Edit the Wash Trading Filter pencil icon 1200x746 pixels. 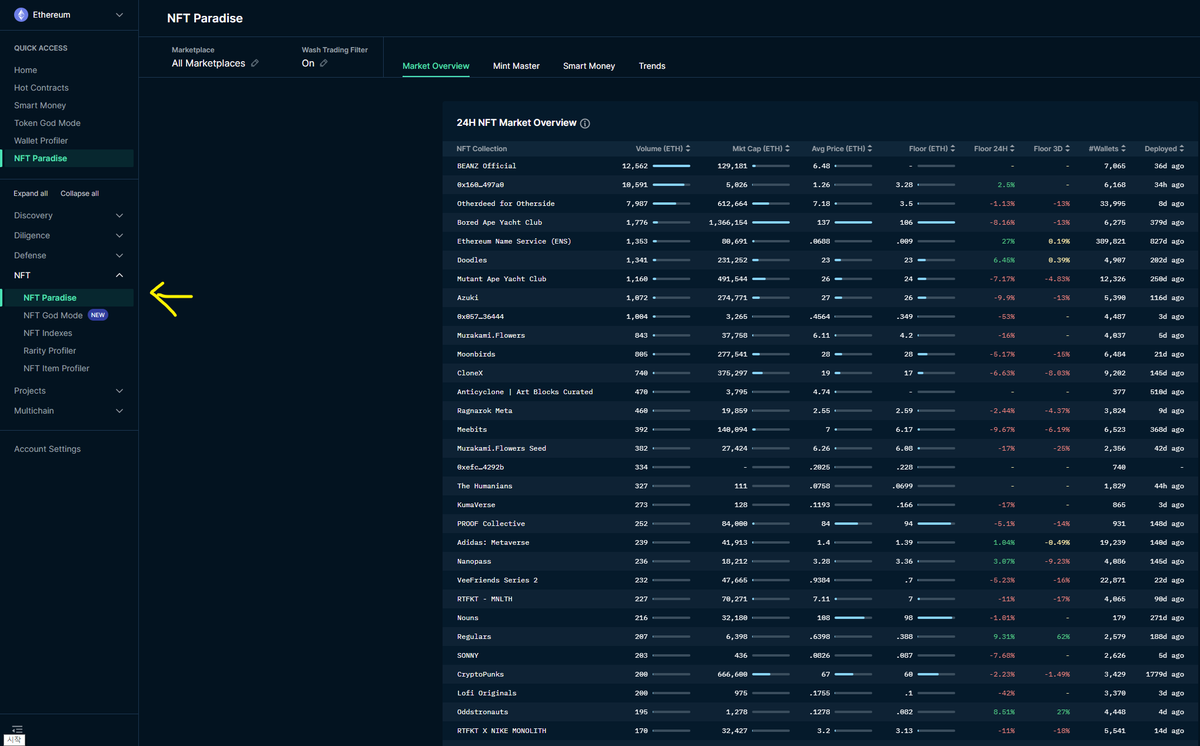tap(324, 63)
